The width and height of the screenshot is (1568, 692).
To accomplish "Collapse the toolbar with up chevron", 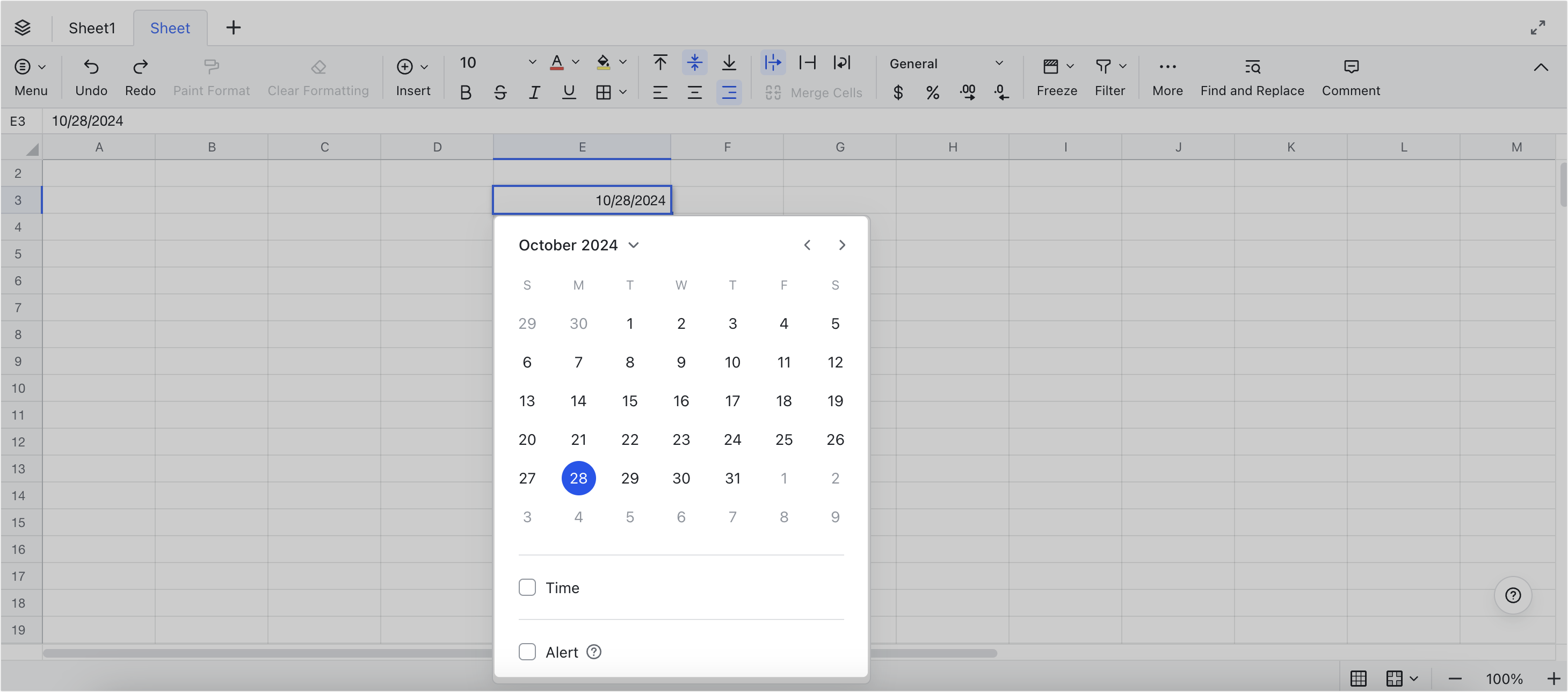I will click(1541, 67).
